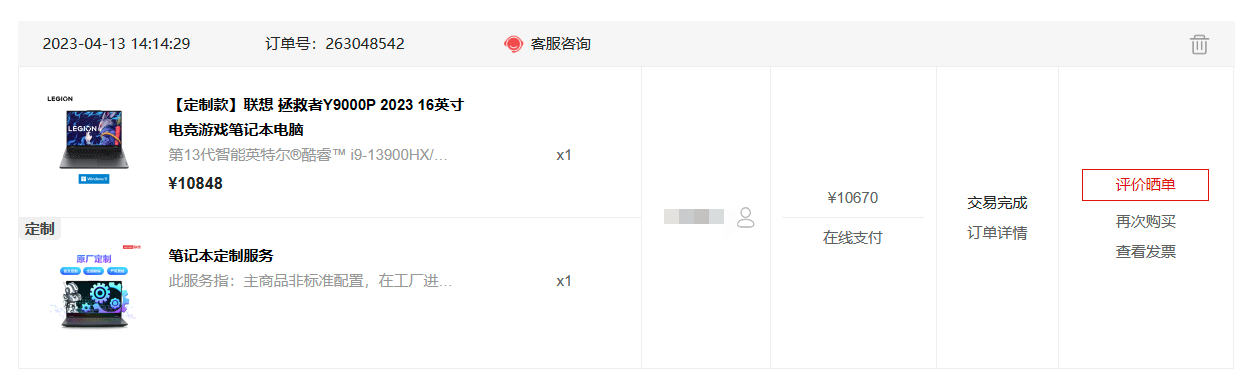Select 再次购买 to buy again

pos(1146,221)
